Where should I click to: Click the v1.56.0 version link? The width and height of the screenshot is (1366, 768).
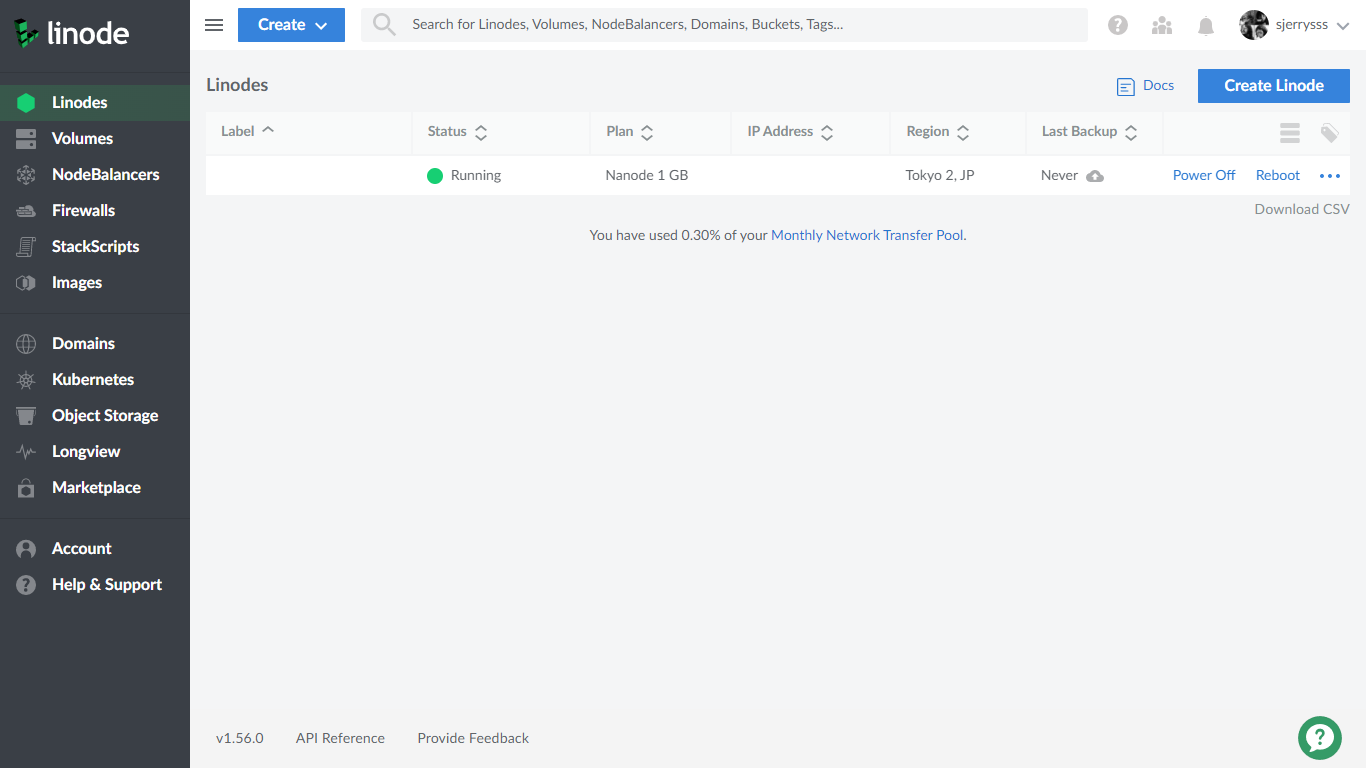point(240,738)
